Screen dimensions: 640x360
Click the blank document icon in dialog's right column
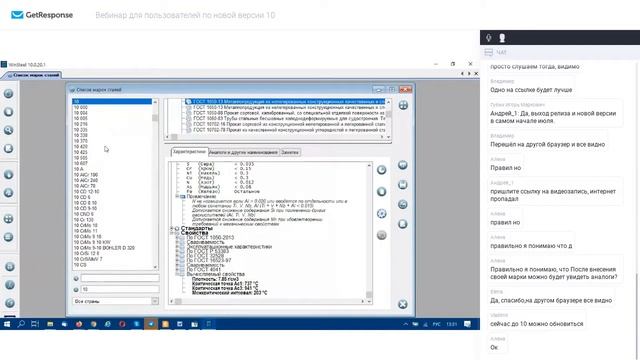[x=402, y=224]
